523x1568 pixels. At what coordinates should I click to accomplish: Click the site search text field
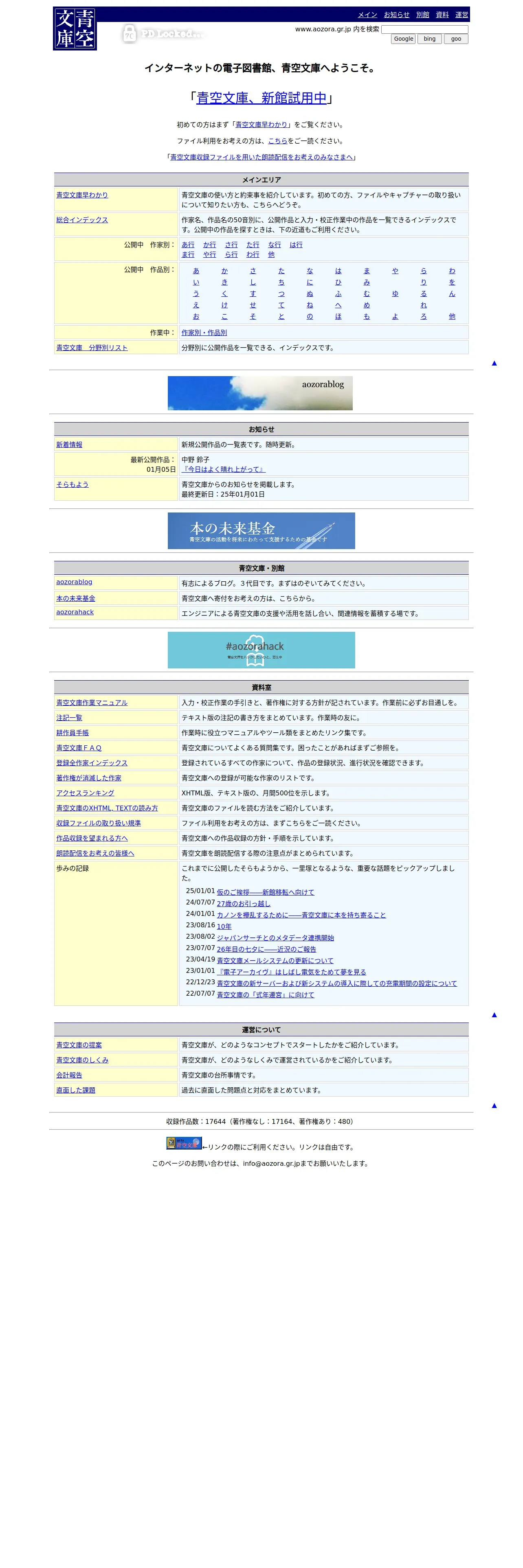pyautogui.click(x=424, y=29)
